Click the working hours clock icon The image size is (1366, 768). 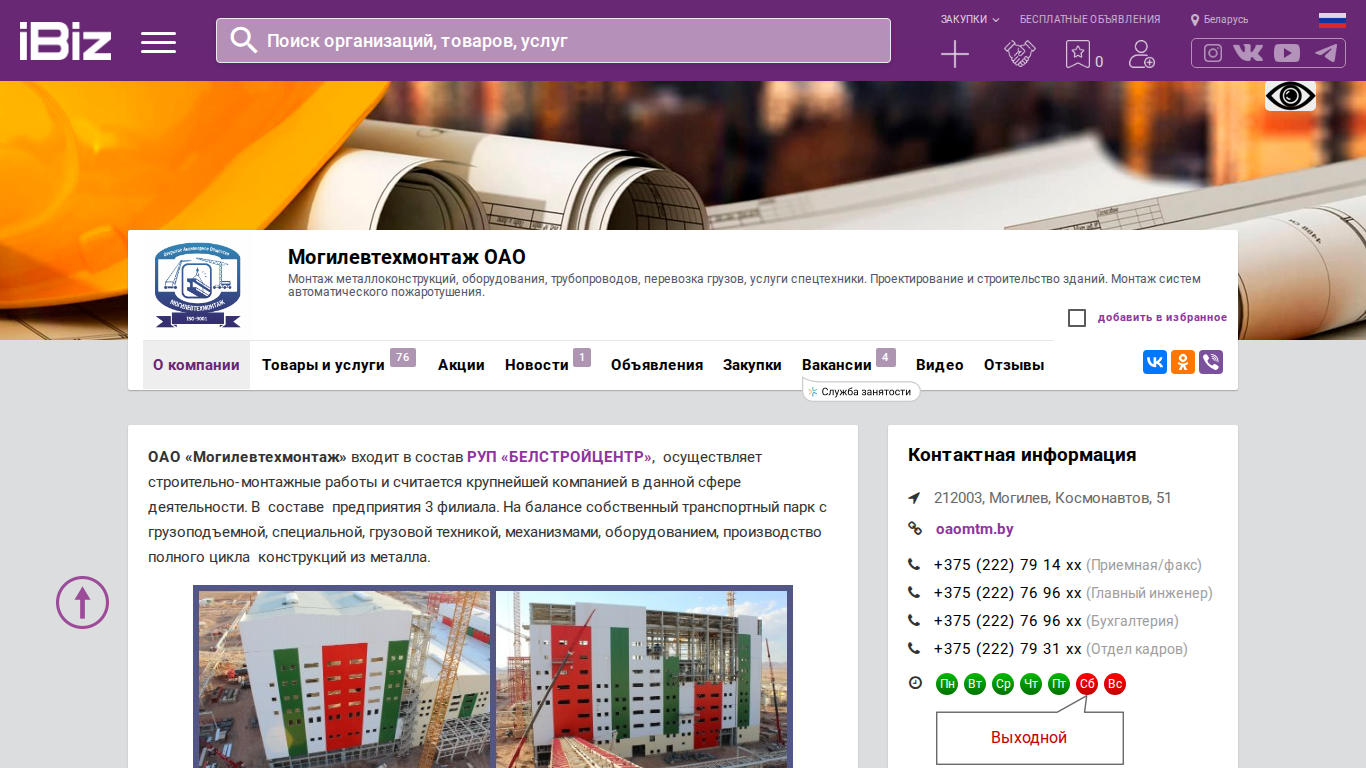(915, 683)
